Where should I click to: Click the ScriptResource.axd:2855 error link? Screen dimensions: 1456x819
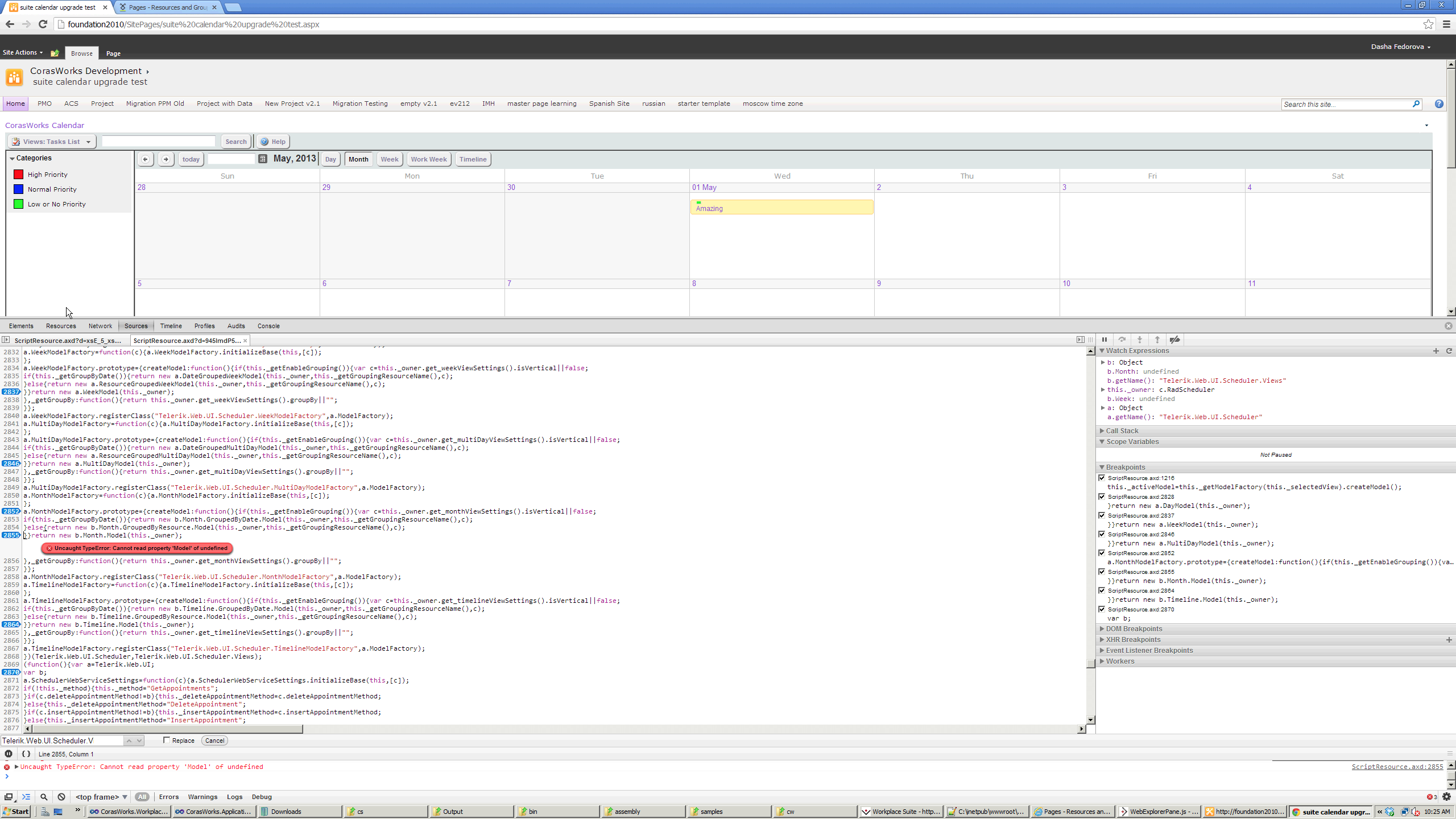click(1397, 767)
